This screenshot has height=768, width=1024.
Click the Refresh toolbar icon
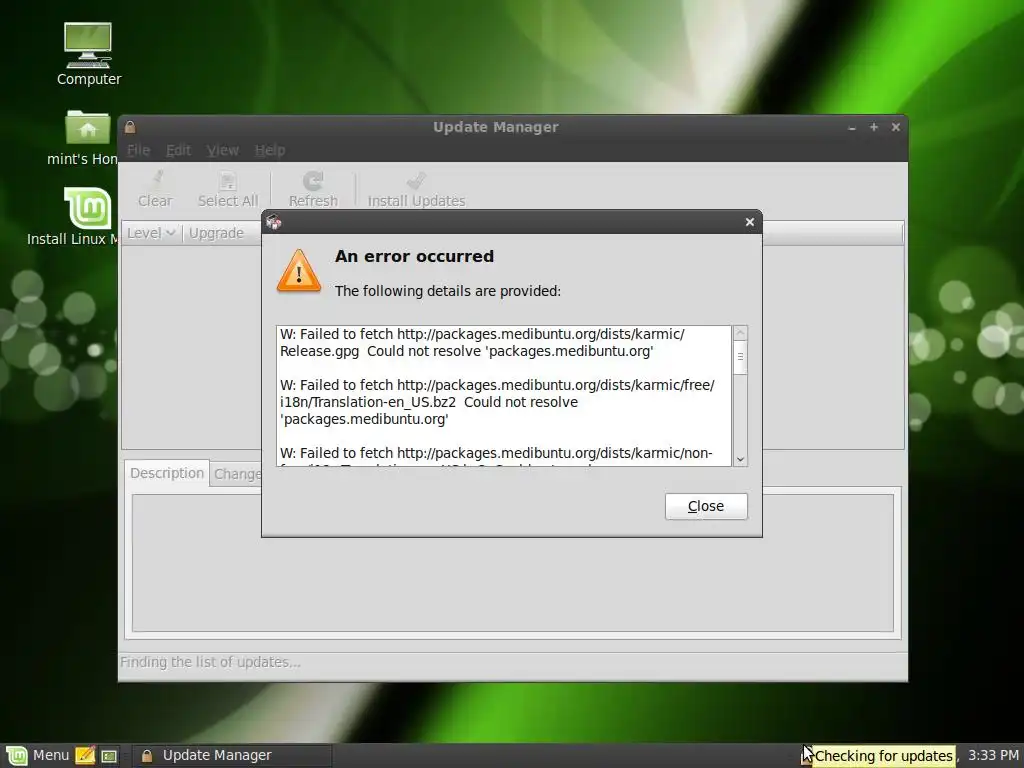[313, 189]
